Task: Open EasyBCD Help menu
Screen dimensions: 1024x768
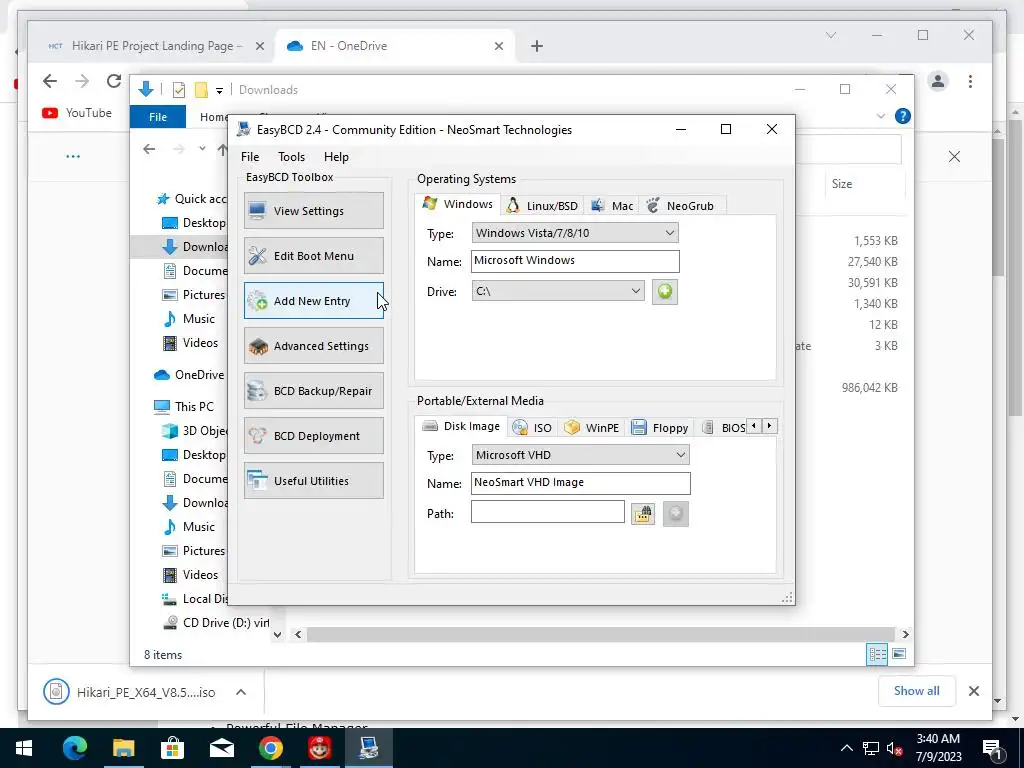Action: coord(336,157)
